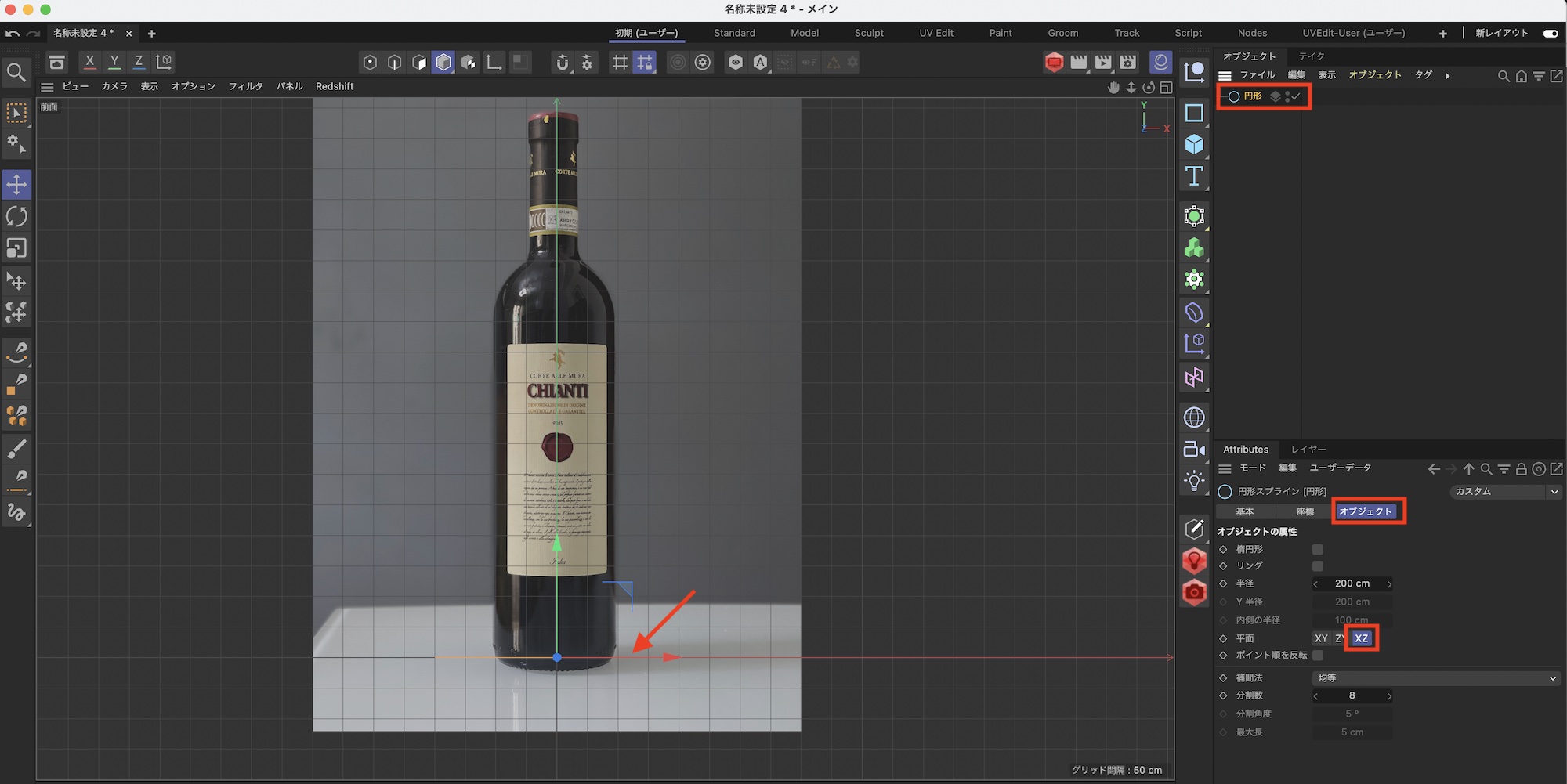
Task: Switch to the Sculpt layout tab
Action: coord(869,33)
